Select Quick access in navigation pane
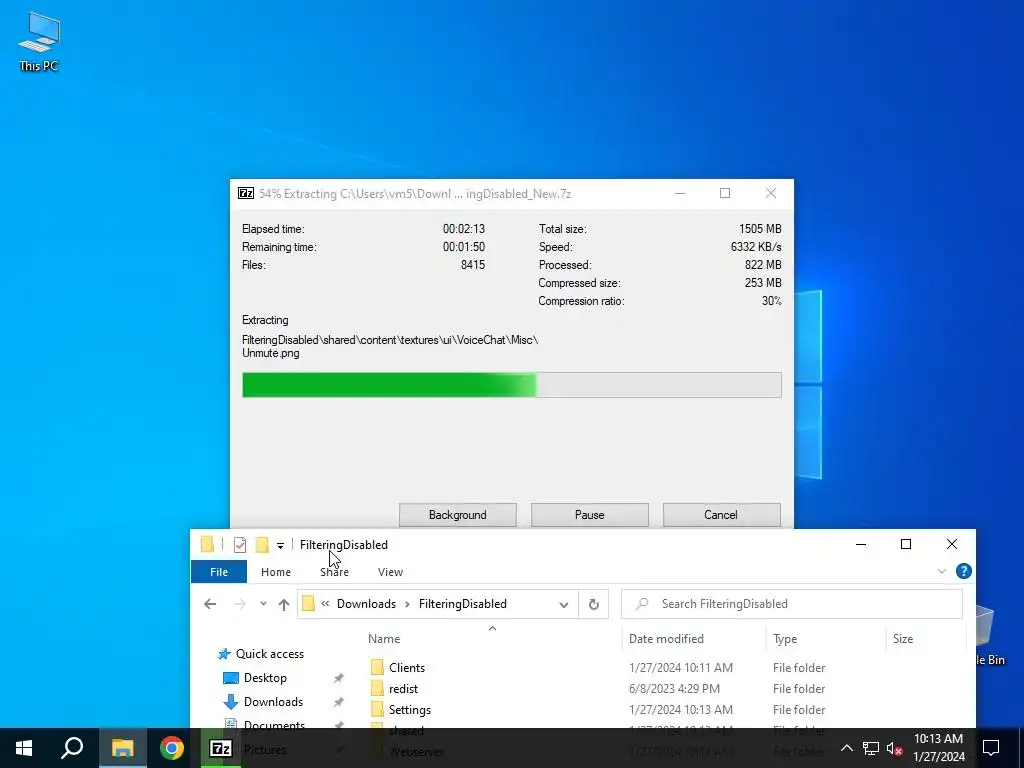 [269, 654]
